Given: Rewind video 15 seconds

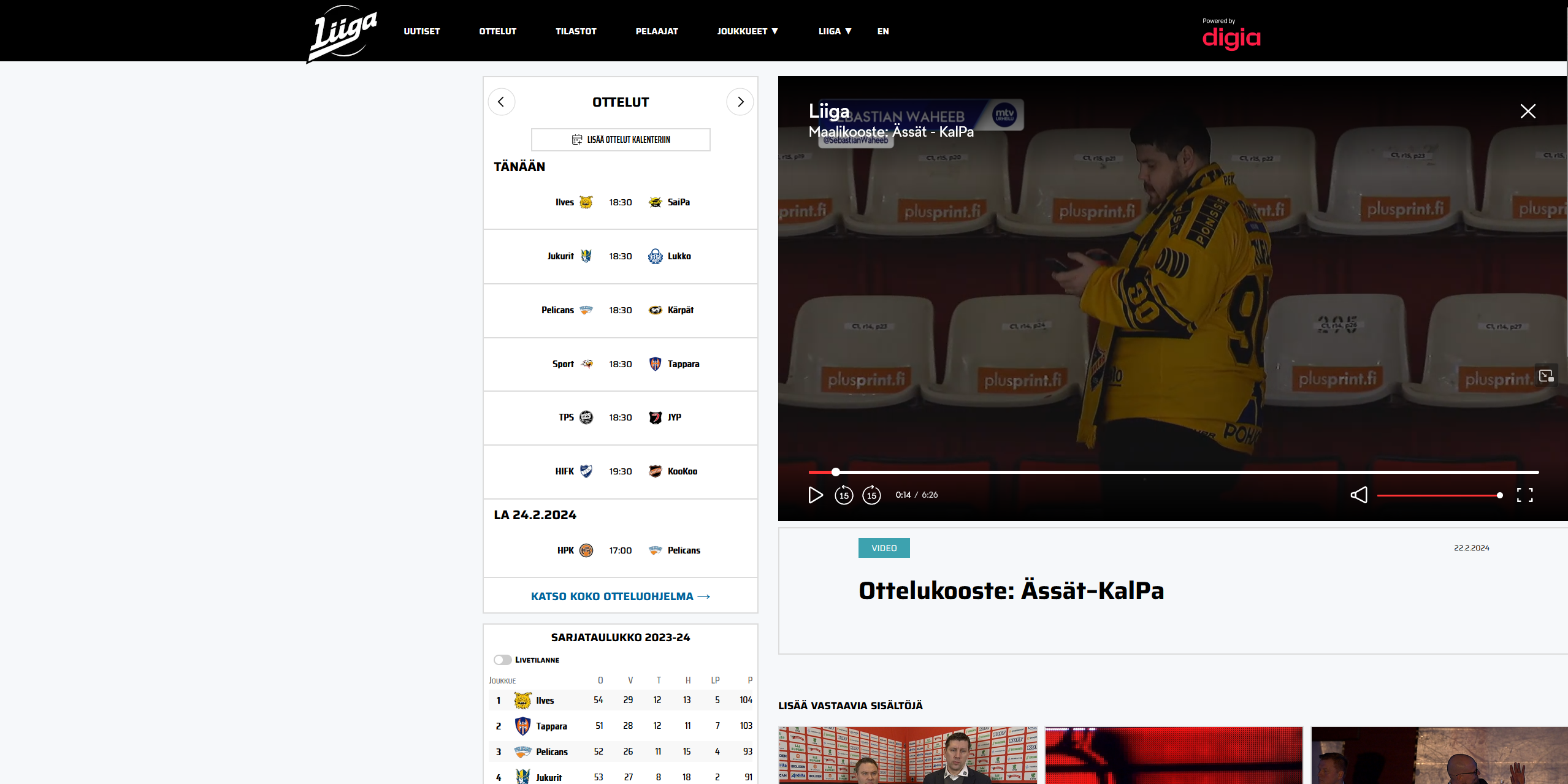Looking at the screenshot, I should click(844, 495).
